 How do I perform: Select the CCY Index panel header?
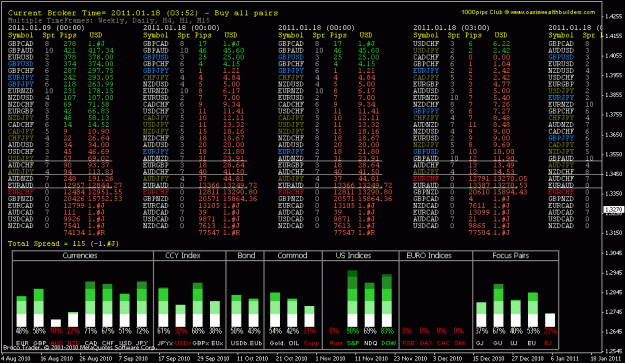(183, 255)
